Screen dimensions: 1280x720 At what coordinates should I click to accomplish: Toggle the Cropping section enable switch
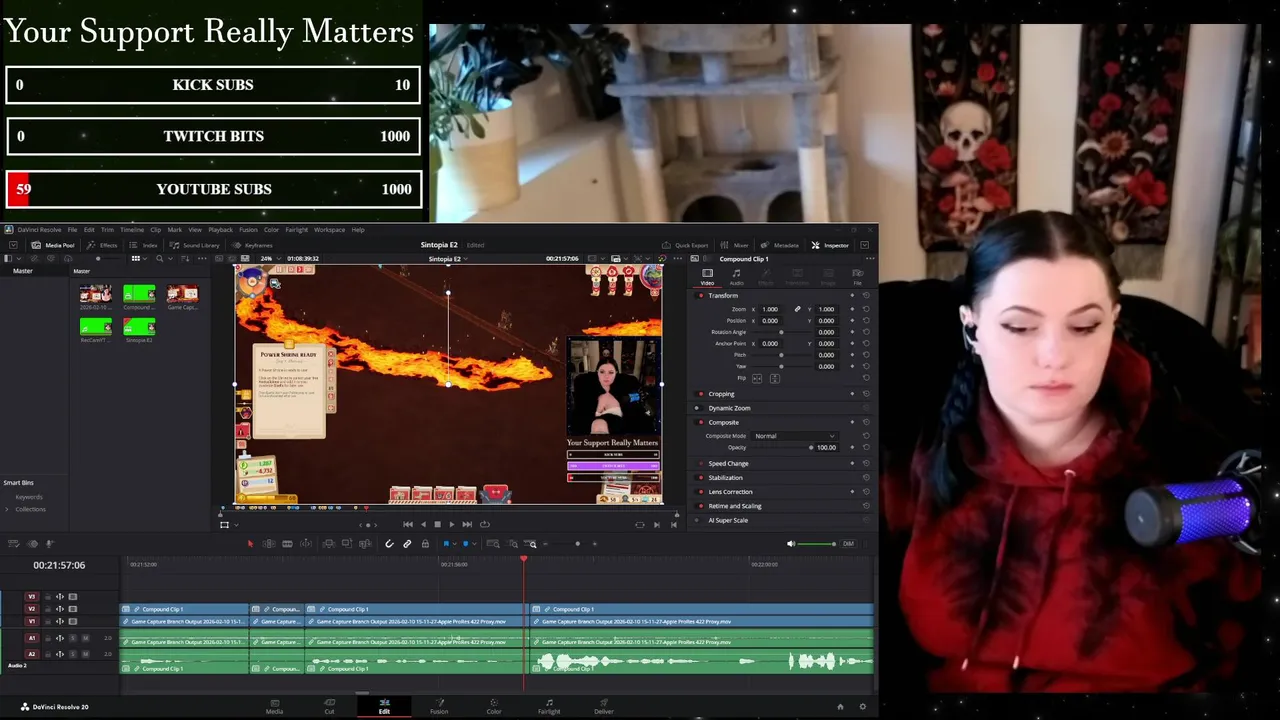701,394
